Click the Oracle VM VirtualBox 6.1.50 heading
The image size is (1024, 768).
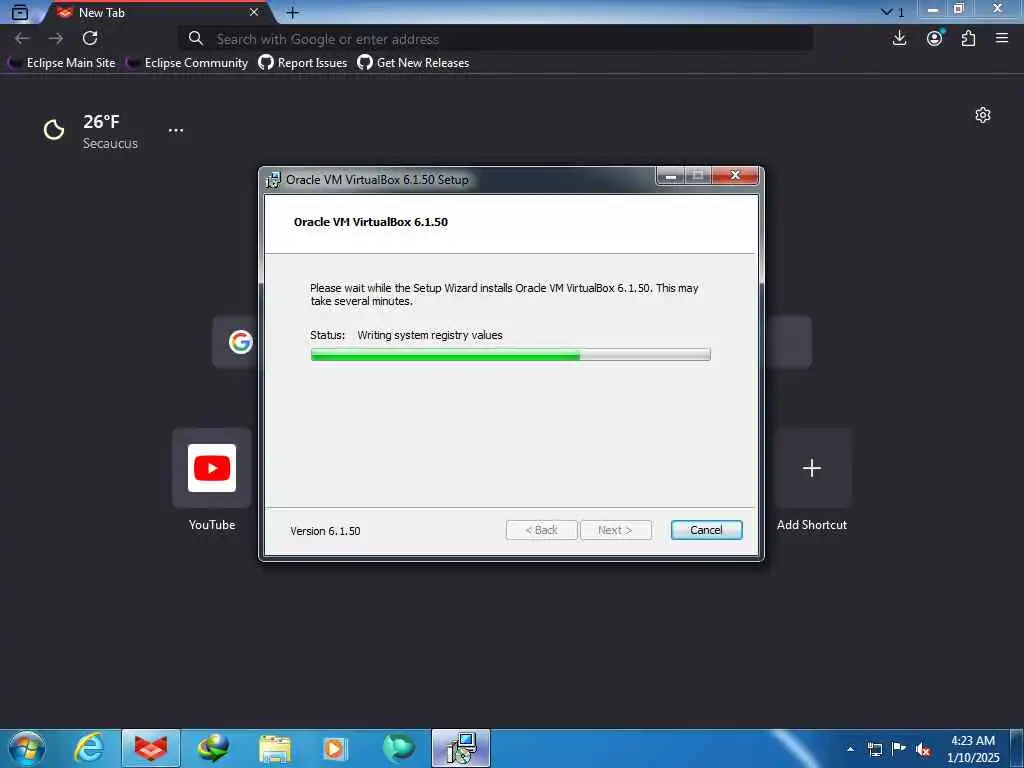tap(371, 222)
